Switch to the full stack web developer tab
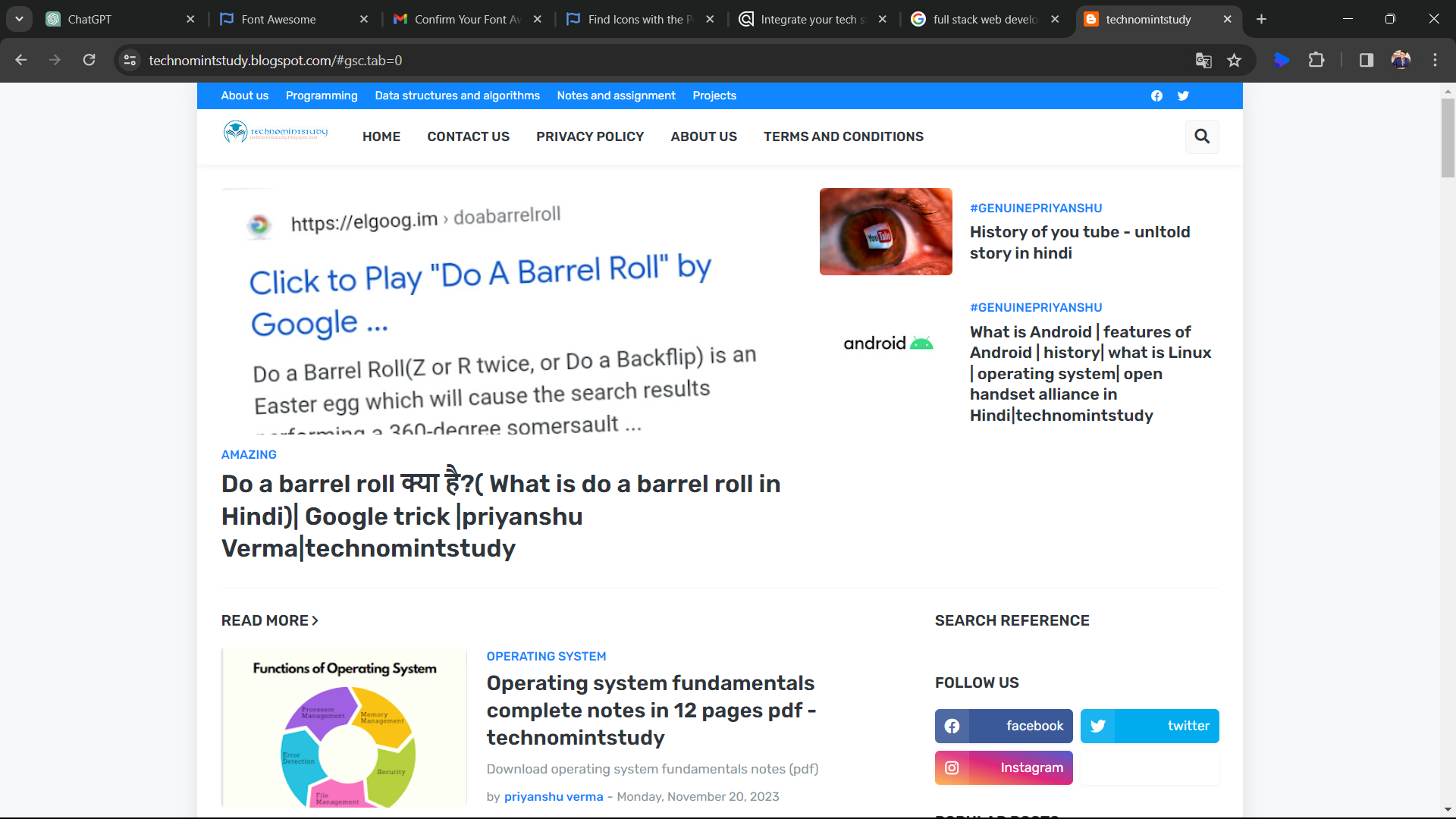This screenshot has width=1456, height=819. click(x=985, y=19)
